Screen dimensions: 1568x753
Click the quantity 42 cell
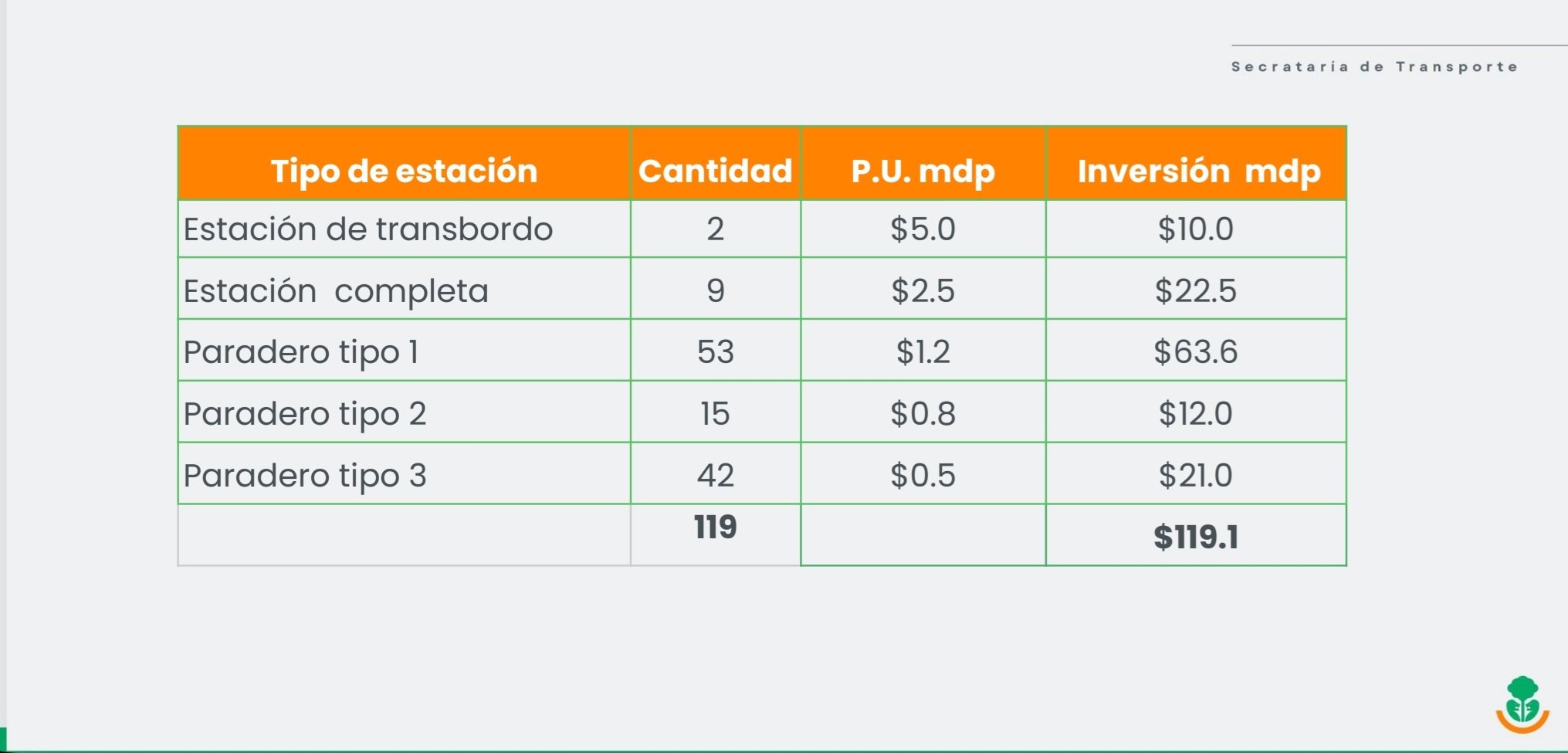tap(716, 476)
